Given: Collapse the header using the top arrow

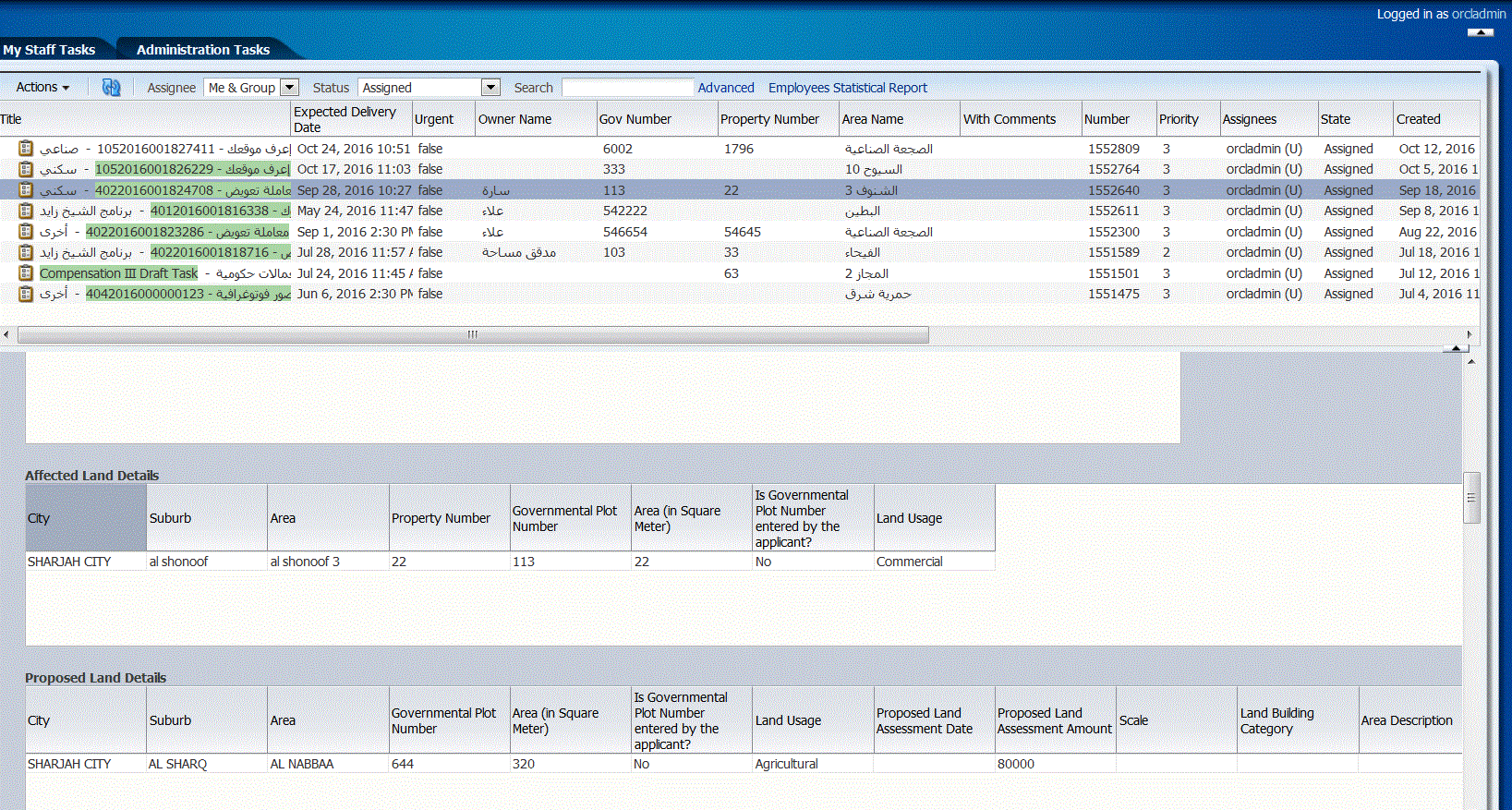Looking at the screenshot, I should pos(1480,32).
